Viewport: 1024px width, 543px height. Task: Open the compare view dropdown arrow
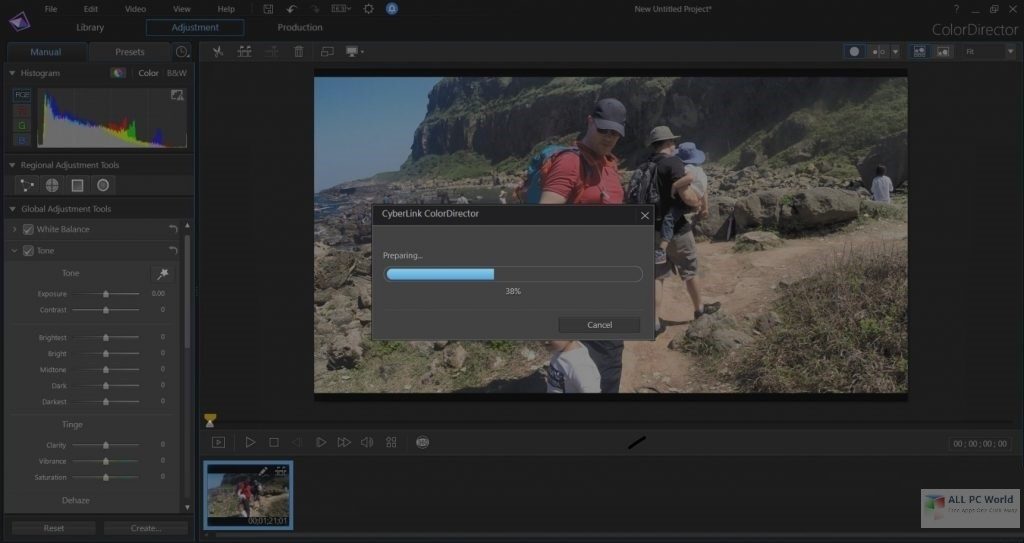tap(895, 52)
